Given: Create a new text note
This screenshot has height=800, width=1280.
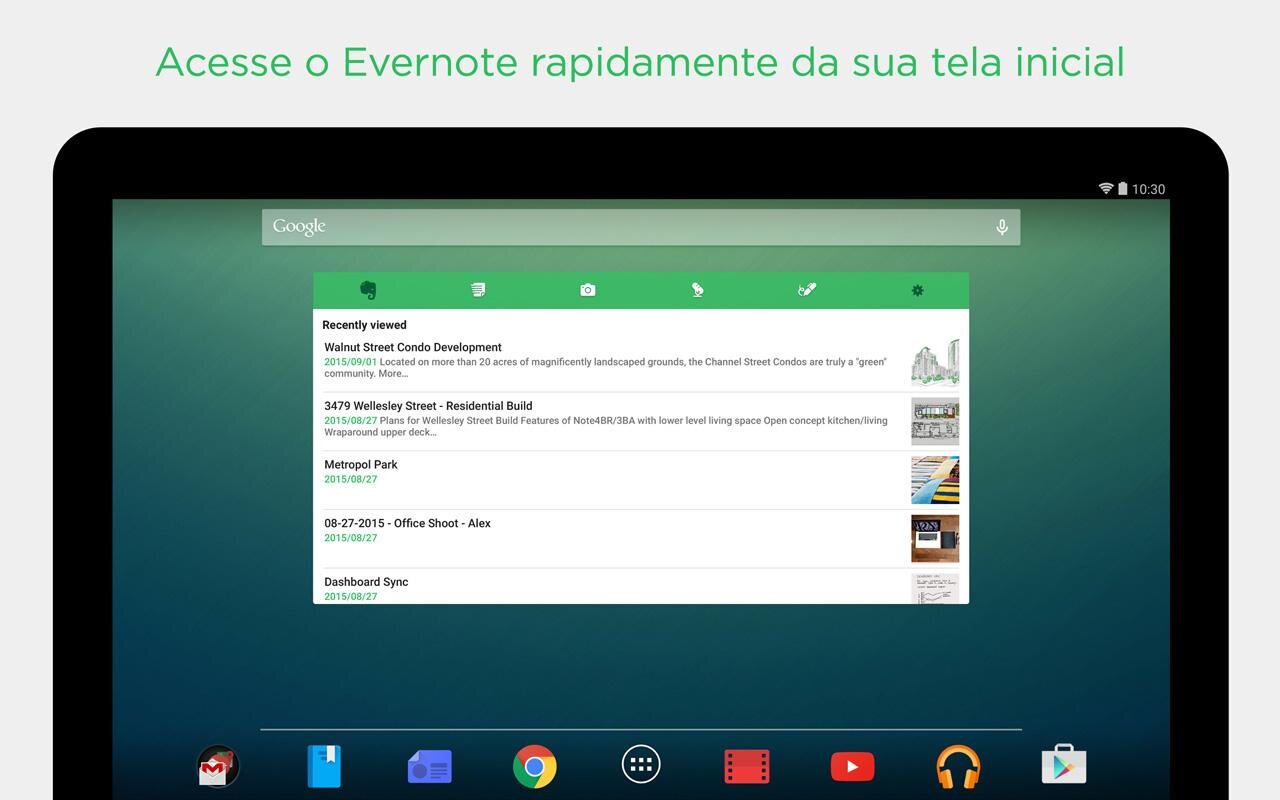Looking at the screenshot, I should 478,290.
